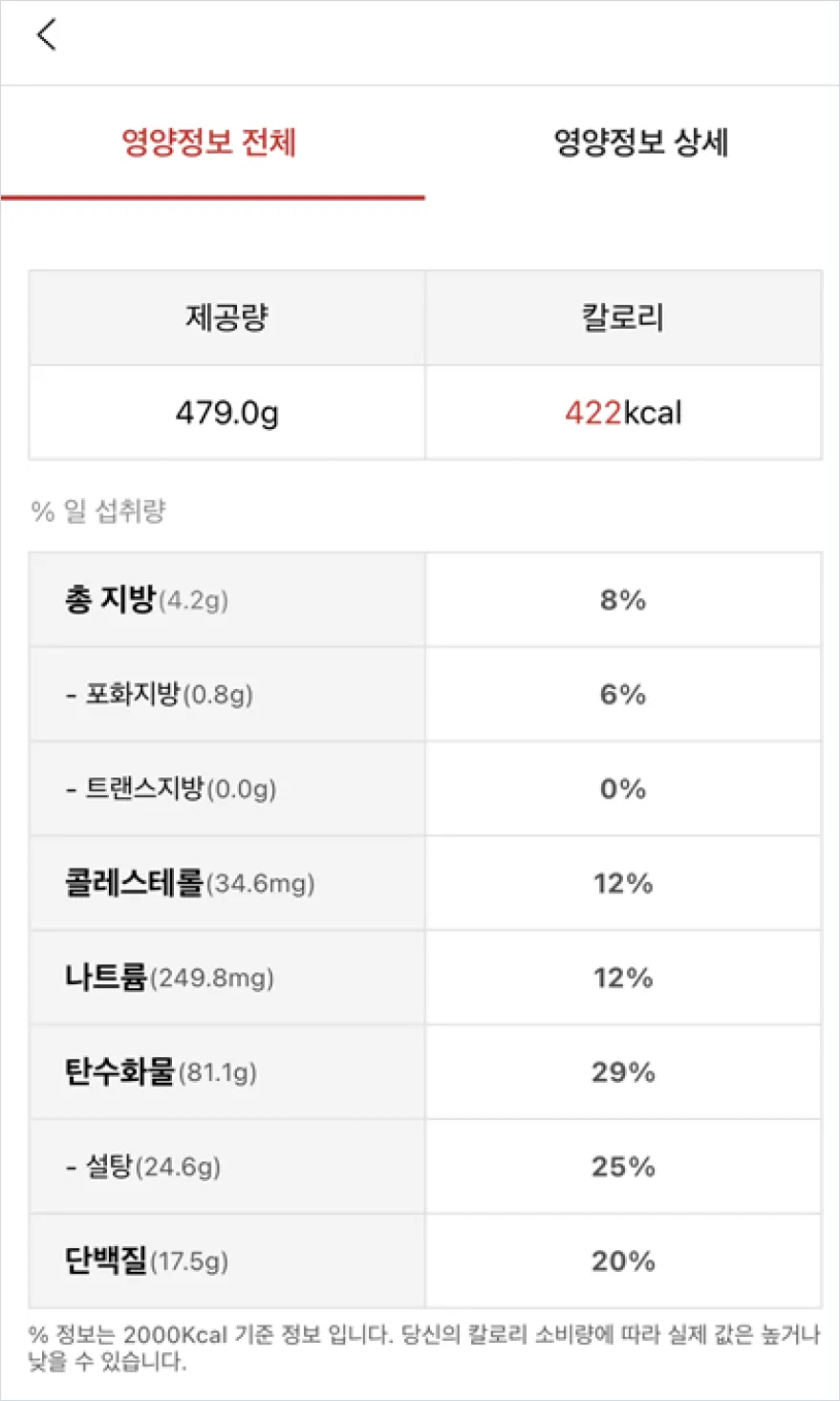The width and height of the screenshot is (840, 1401).
Task: Tap the 29% carbohydrate percentage
Action: point(623,1072)
